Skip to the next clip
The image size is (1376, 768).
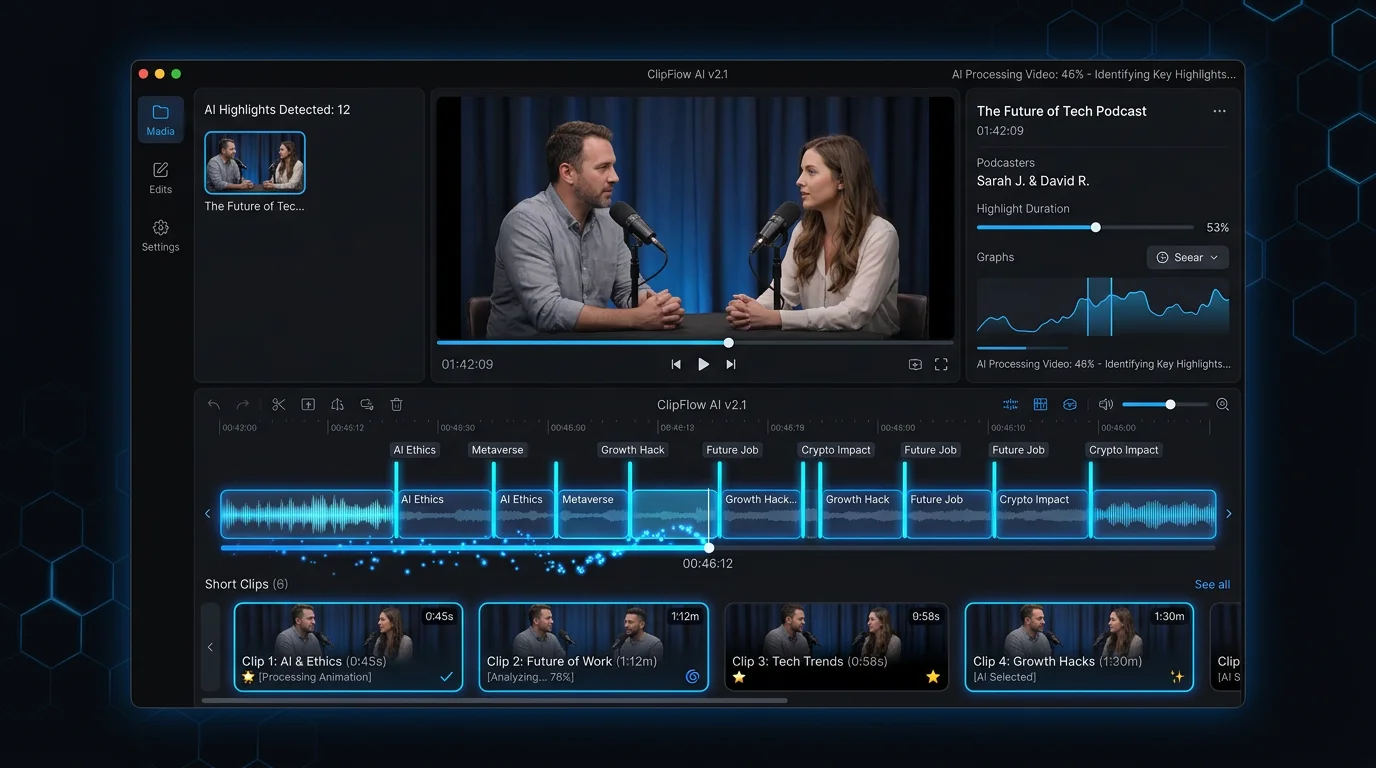731,365
